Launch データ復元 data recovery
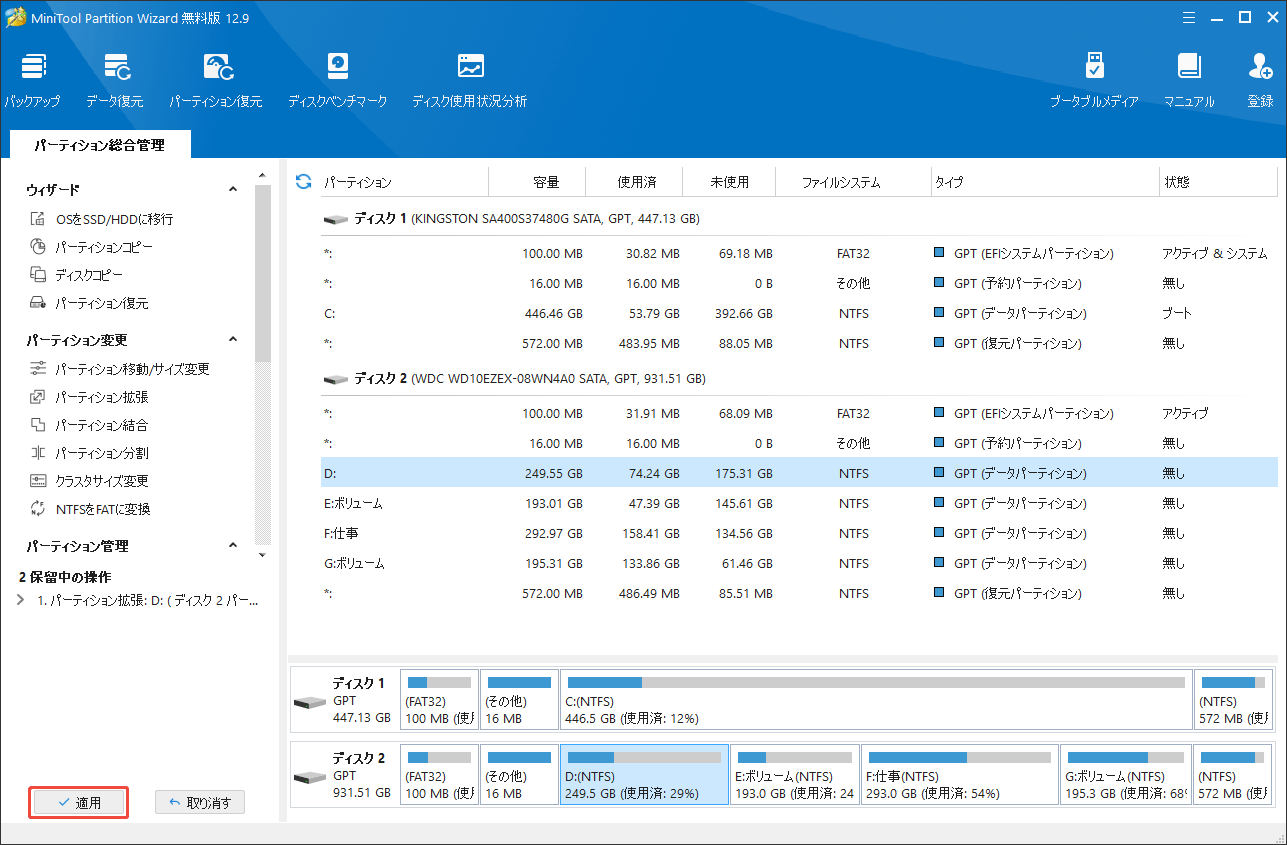 tap(114, 80)
